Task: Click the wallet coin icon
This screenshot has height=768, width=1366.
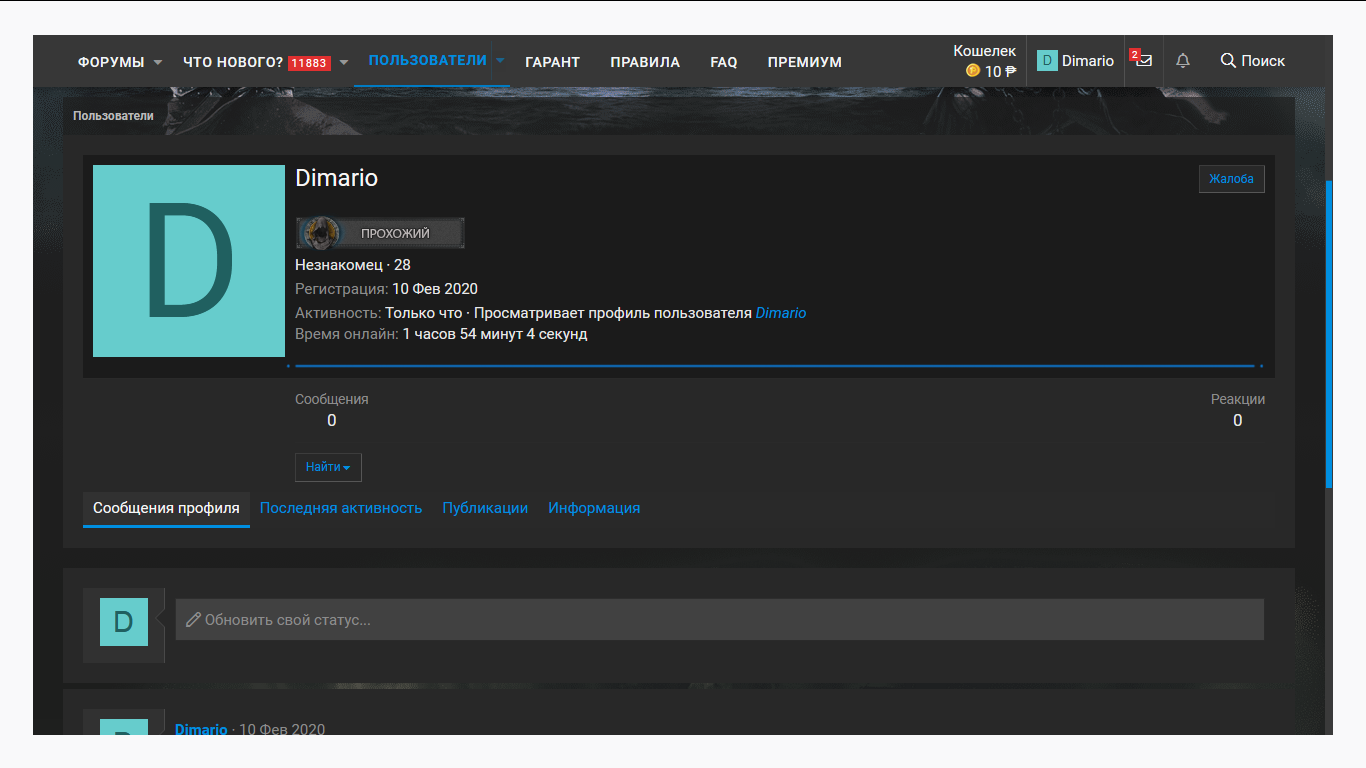Action: pos(973,71)
